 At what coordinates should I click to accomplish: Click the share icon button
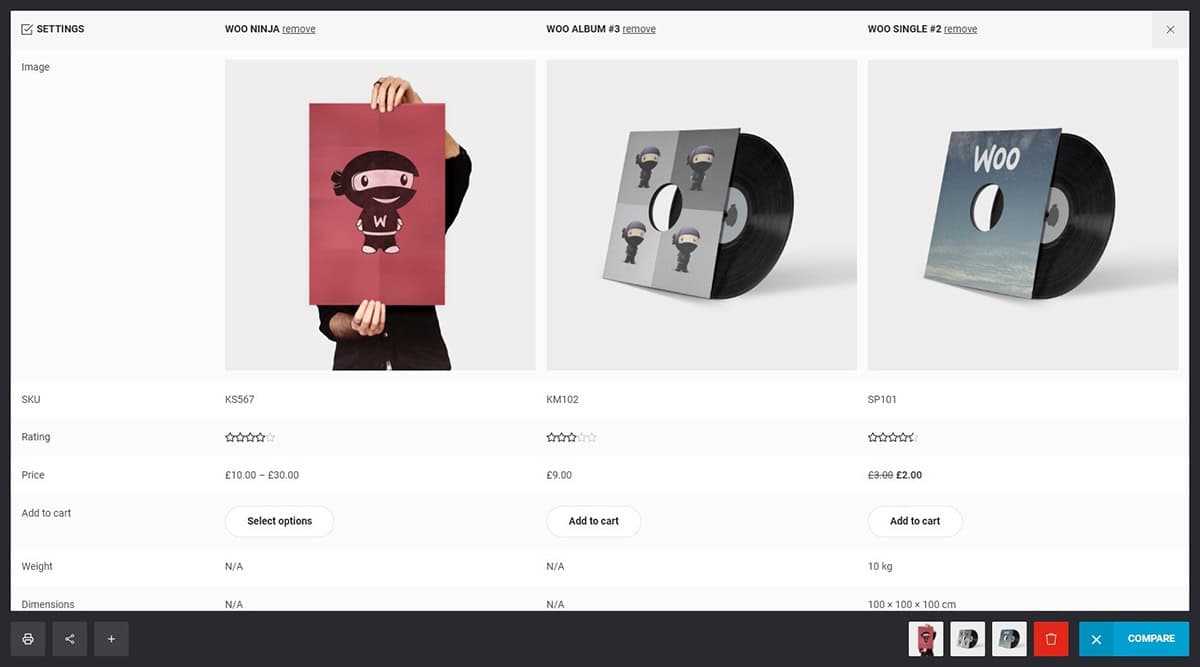70,639
